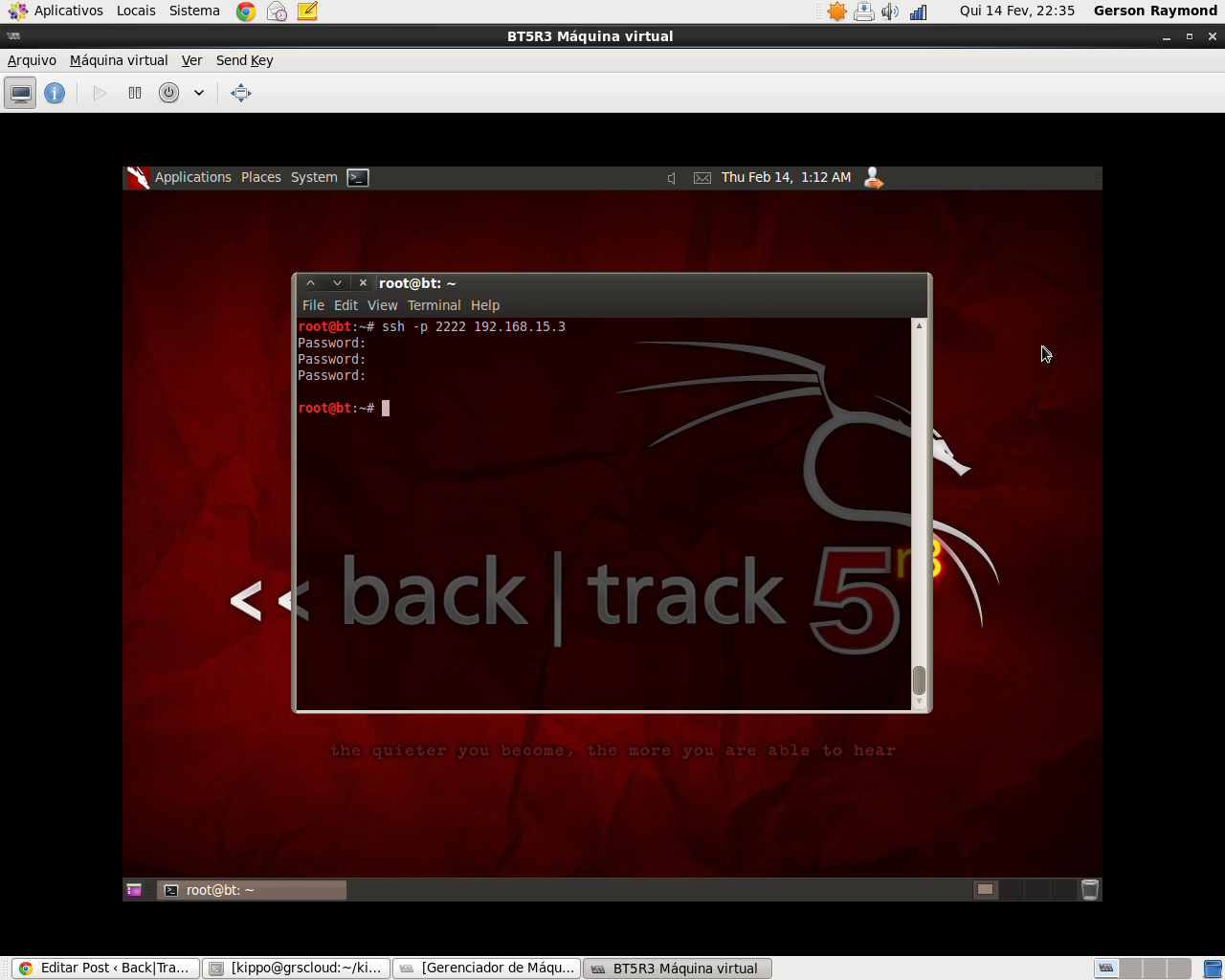The image size is (1225, 980).
Task: Open host Aplicativos menu
Action: coord(68,11)
